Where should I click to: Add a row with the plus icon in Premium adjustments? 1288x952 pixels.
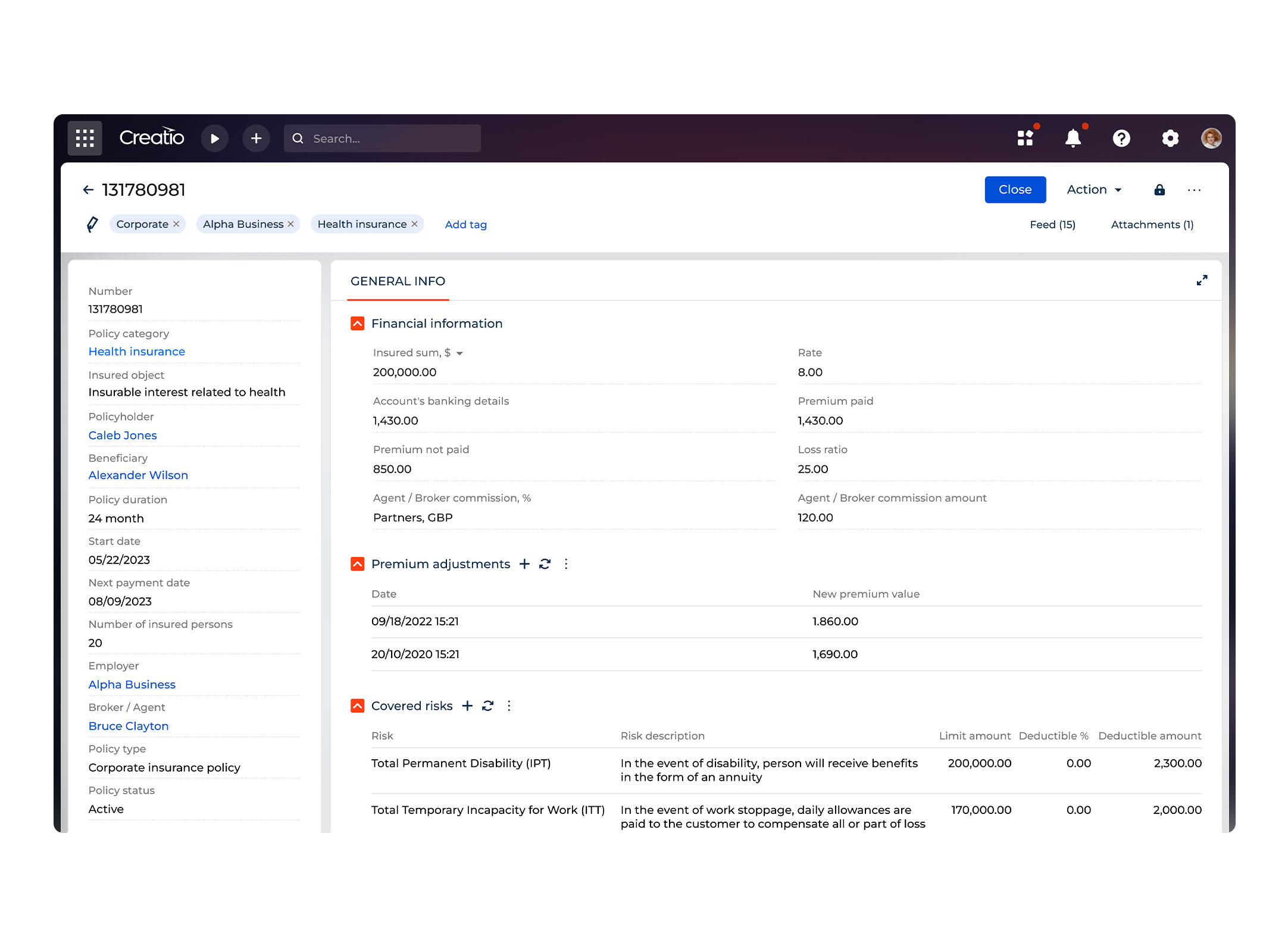tap(524, 563)
